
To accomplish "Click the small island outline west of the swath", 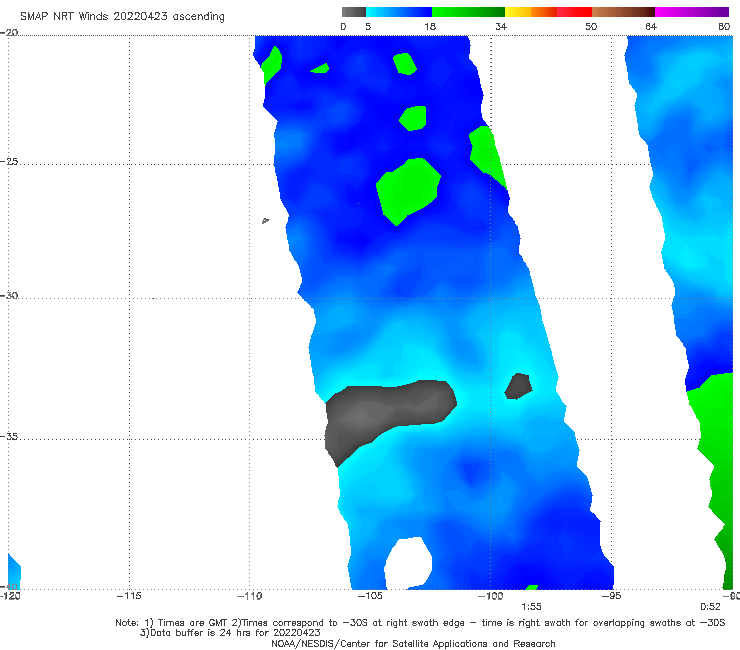I will (265, 220).
